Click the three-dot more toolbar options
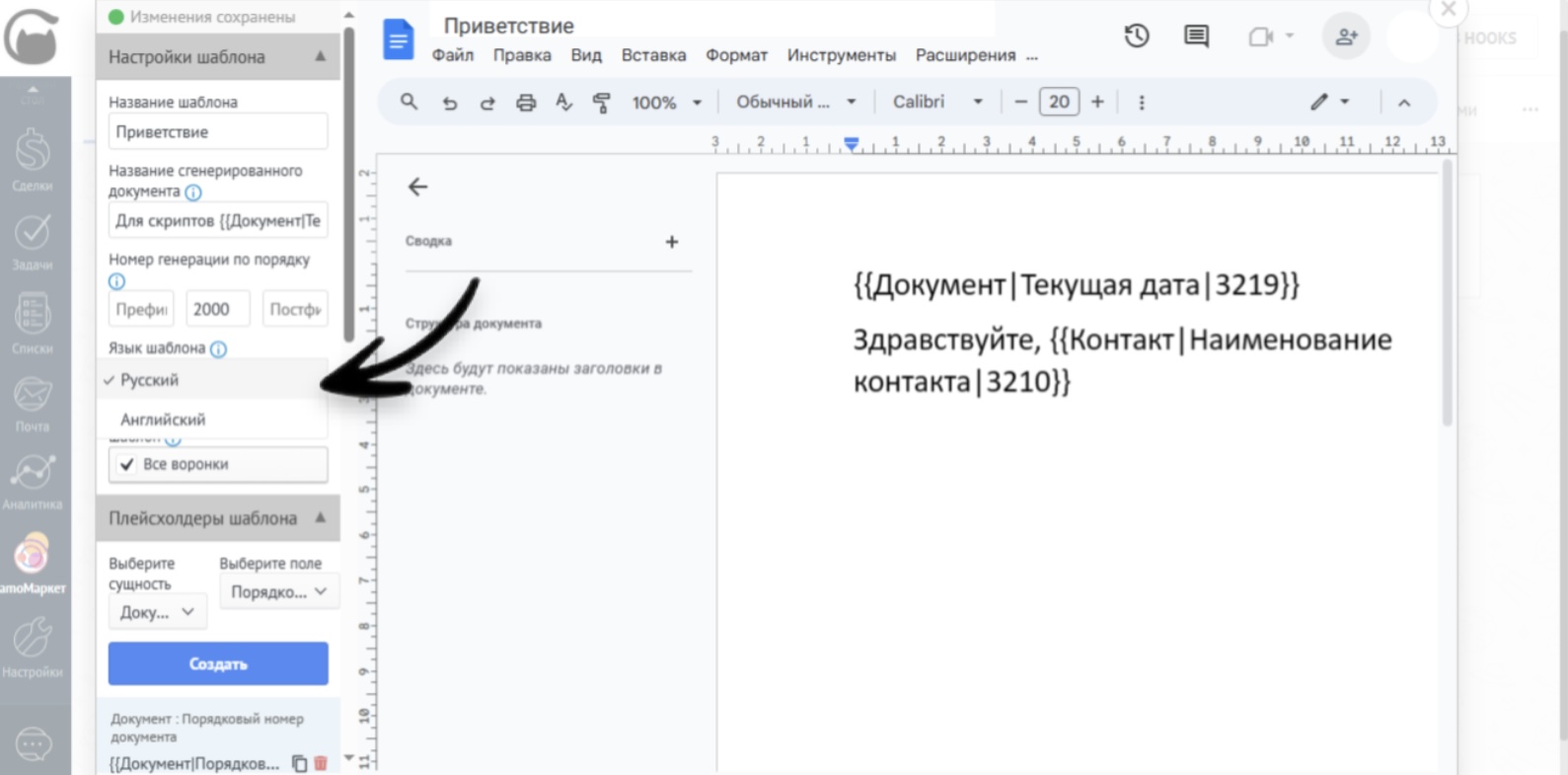The width and height of the screenshot is (1568, 775). (1142, 103)
